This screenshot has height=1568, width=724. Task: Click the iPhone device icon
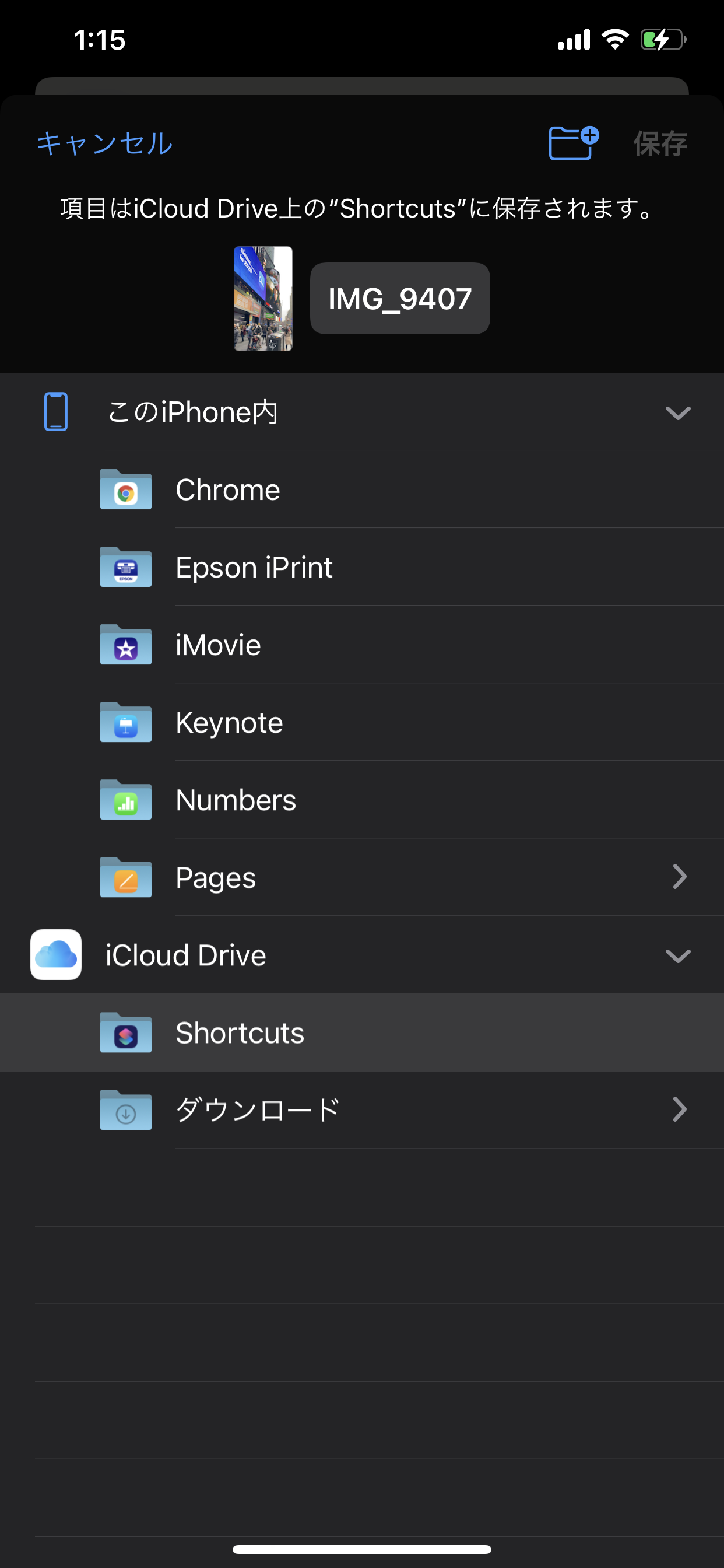pyautogui.click(x=56, y=412)
